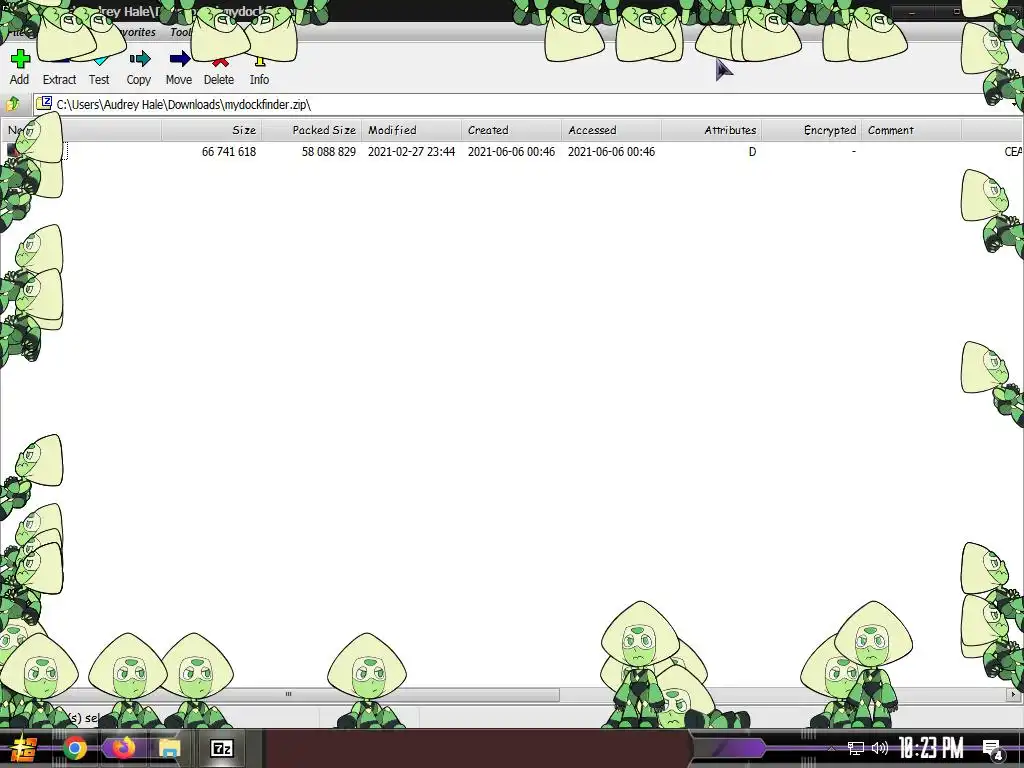The height and width of the screenshot is (768, 1024).
Task: Launch Google Chrome from taskbar
Action: point(74,748)
